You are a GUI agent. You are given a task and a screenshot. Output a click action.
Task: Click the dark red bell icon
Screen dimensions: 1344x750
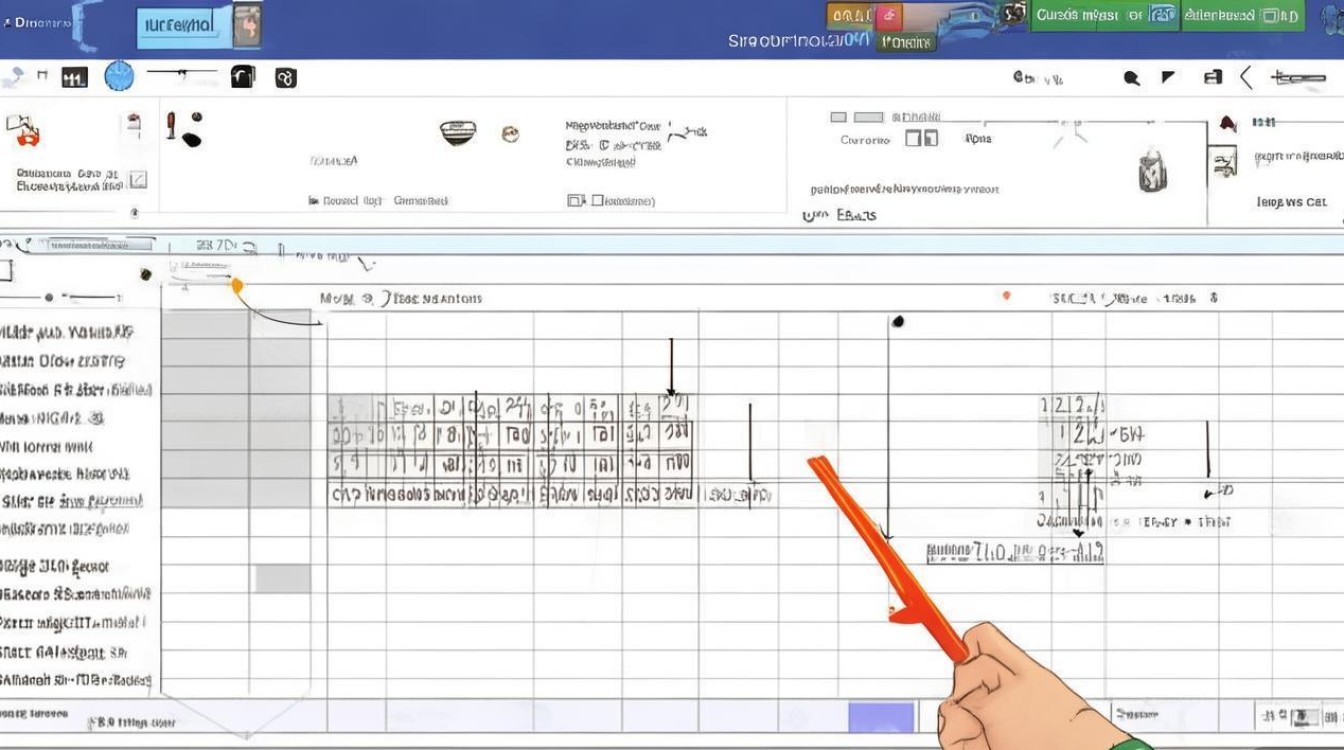click(1227, 123)
